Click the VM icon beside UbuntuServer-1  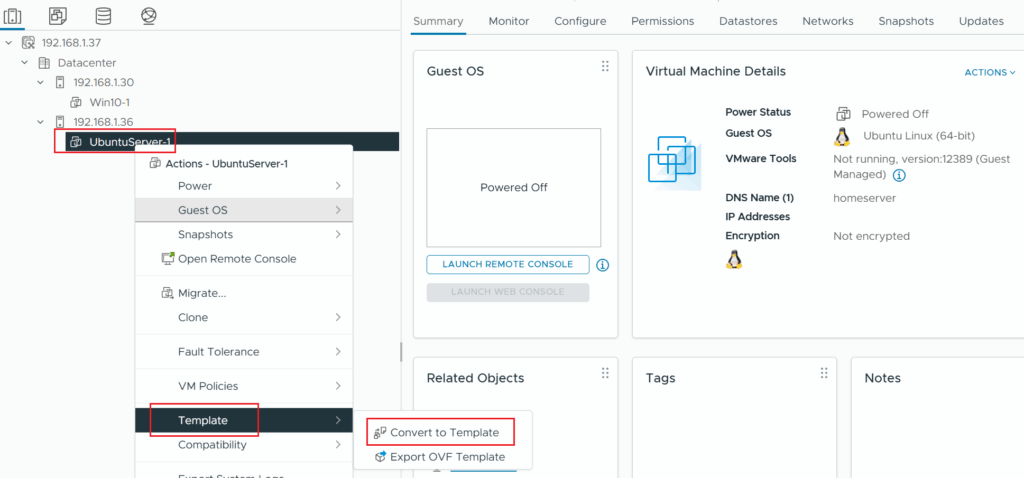(76, 141)
